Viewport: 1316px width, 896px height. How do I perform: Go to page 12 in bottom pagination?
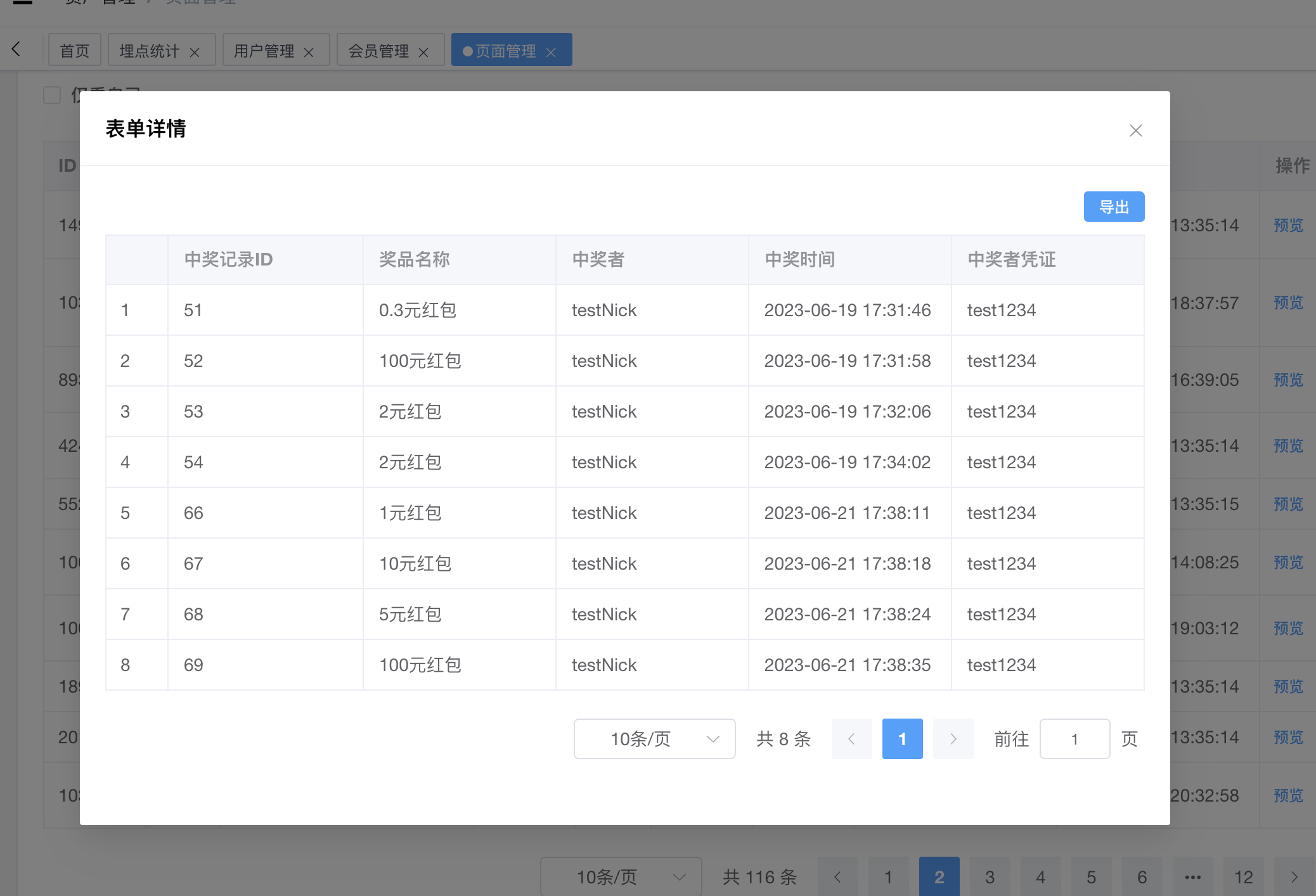coord(1243,877)
